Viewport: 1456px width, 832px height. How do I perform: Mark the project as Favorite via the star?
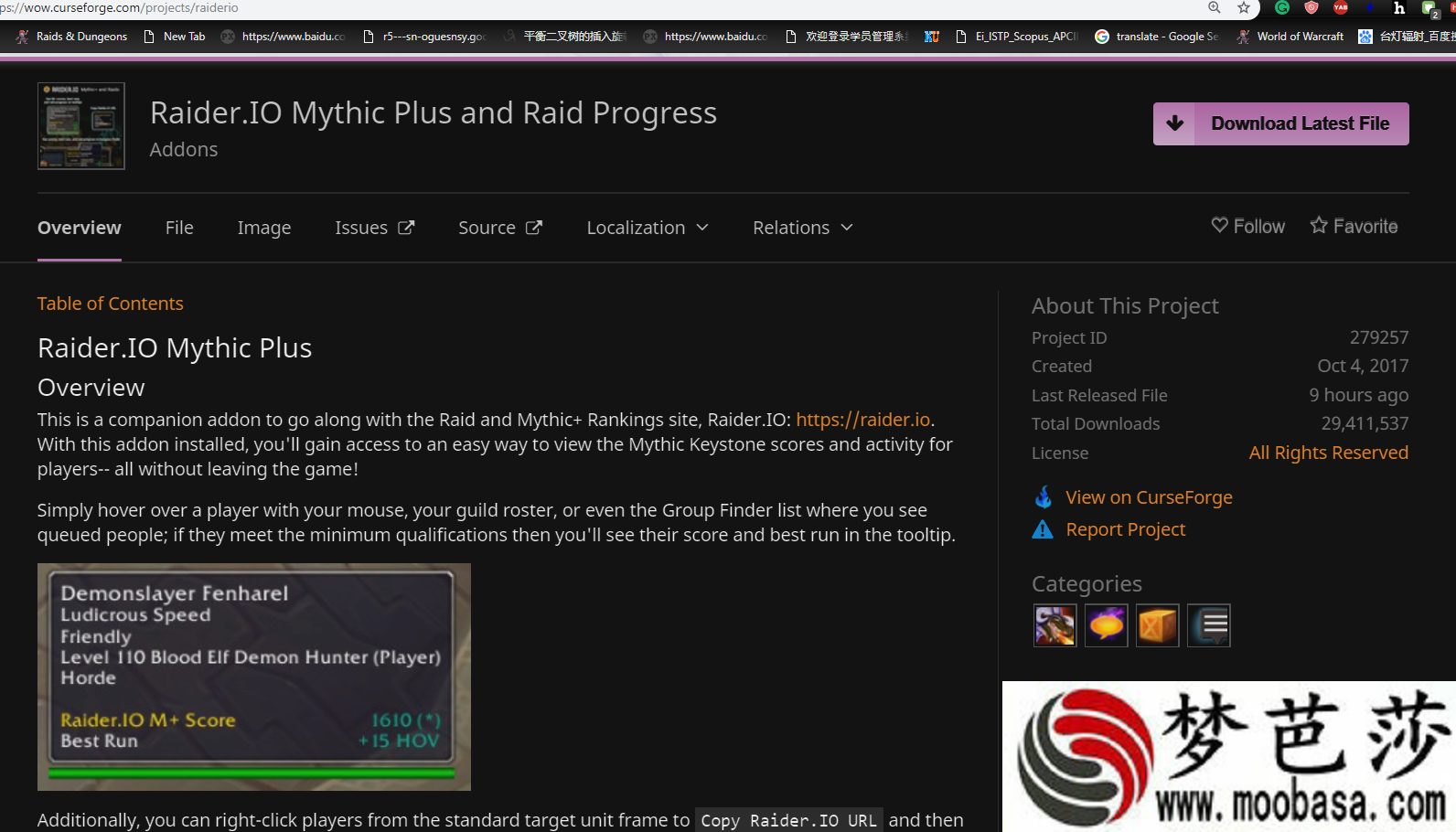tap(1354, 226)
